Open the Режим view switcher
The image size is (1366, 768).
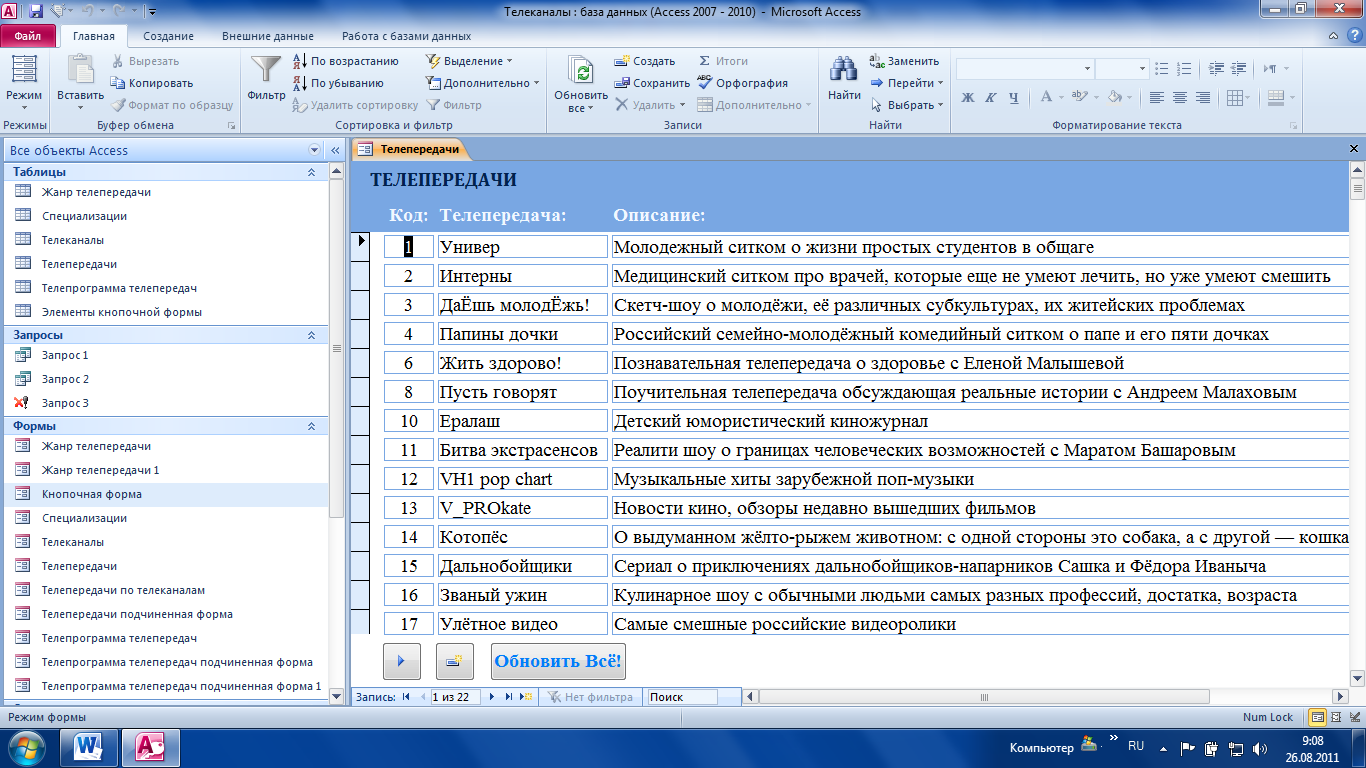[x=24, y=83]
